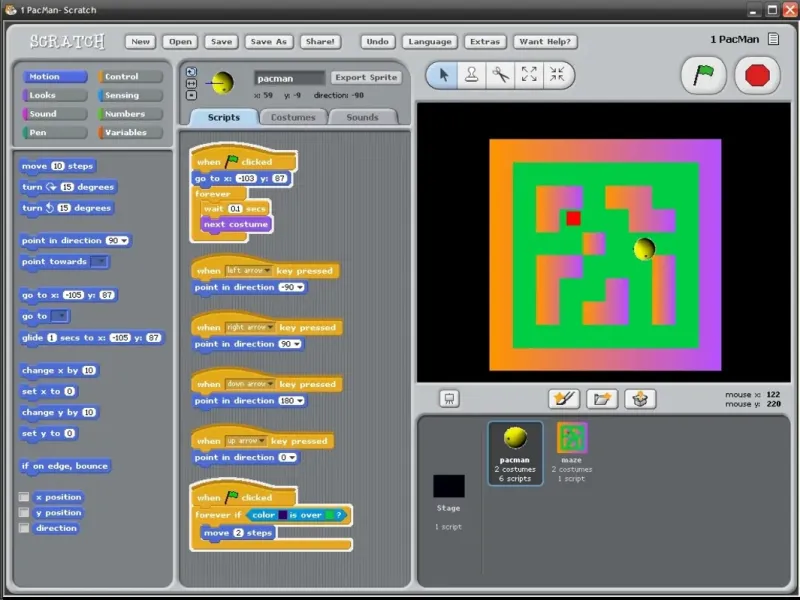This screenshot has height=600, width=800.
Task: Switch to the Sounds tab
Action: [362, 117]
